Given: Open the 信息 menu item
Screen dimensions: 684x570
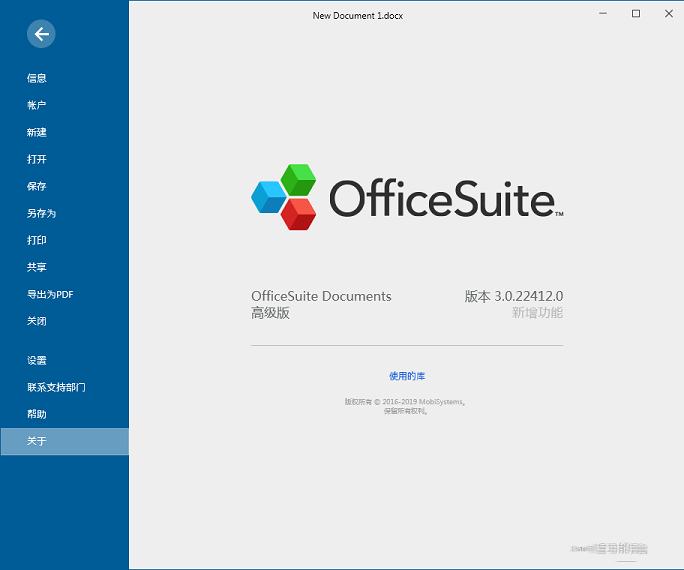Looking at the screenshot, I should tap(37, 78).
